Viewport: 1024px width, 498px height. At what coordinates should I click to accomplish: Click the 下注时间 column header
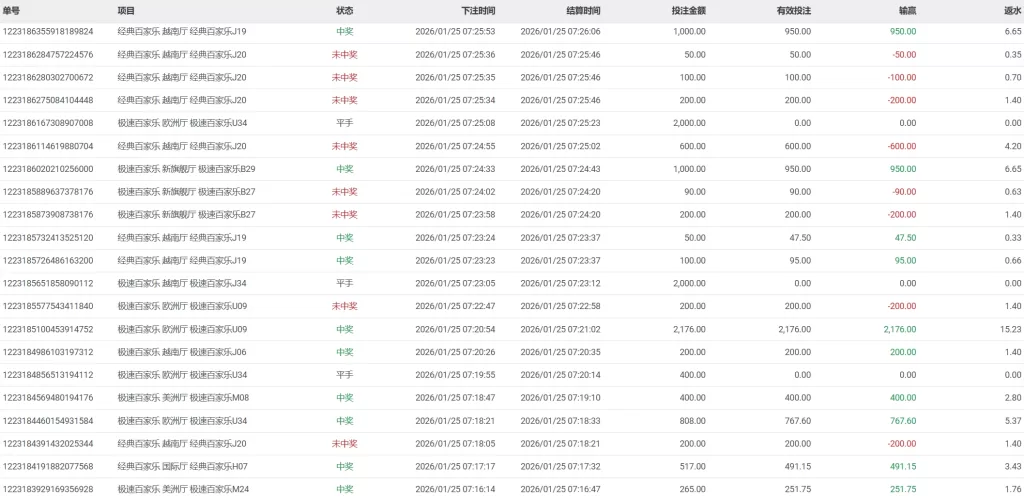point(478,10)
